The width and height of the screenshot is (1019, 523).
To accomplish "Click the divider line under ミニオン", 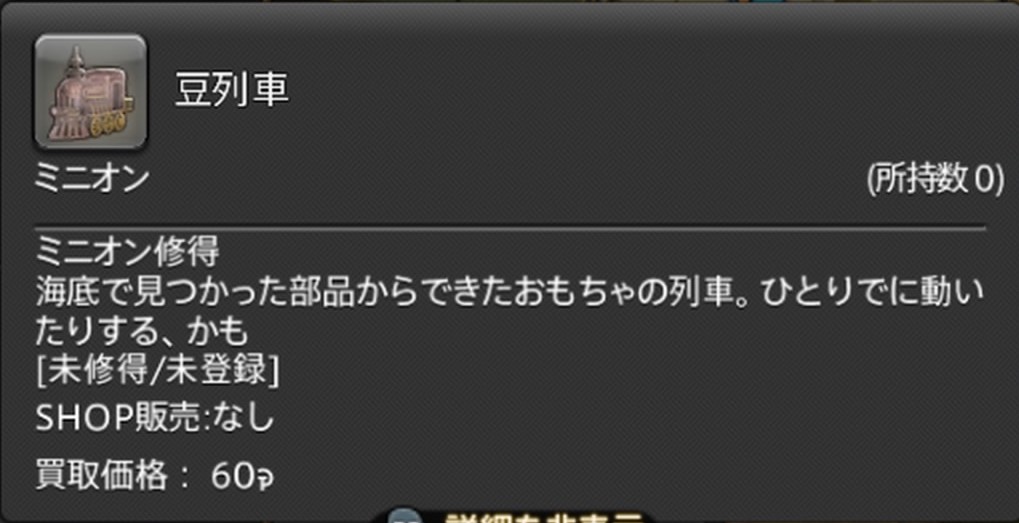I will [510, 228].
